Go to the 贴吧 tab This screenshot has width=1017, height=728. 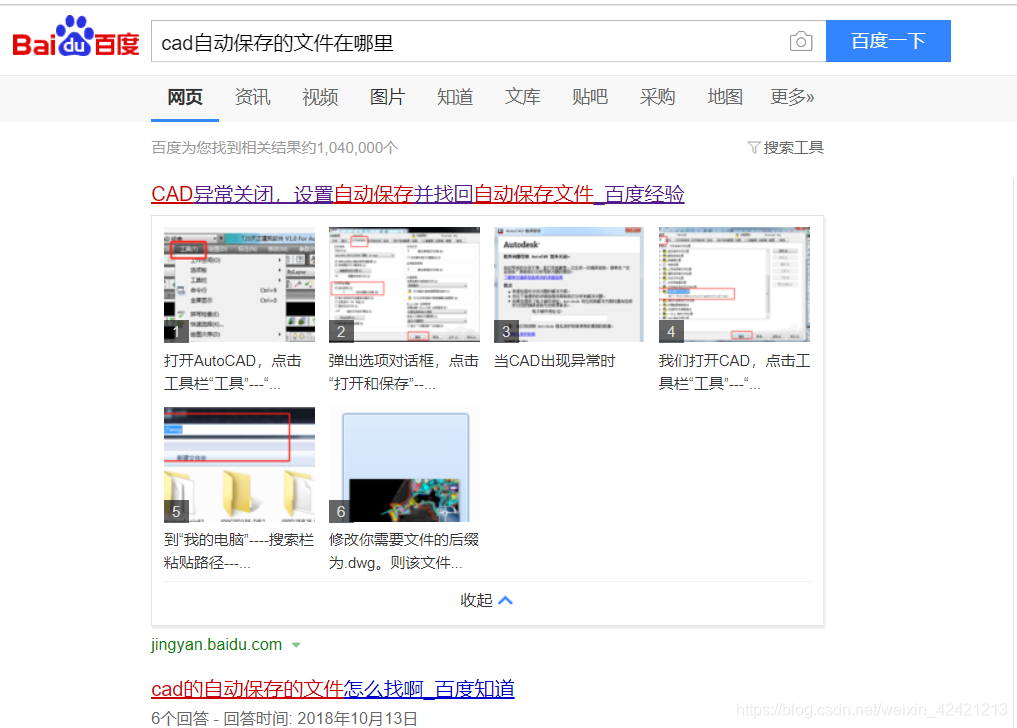coord(590,97)
